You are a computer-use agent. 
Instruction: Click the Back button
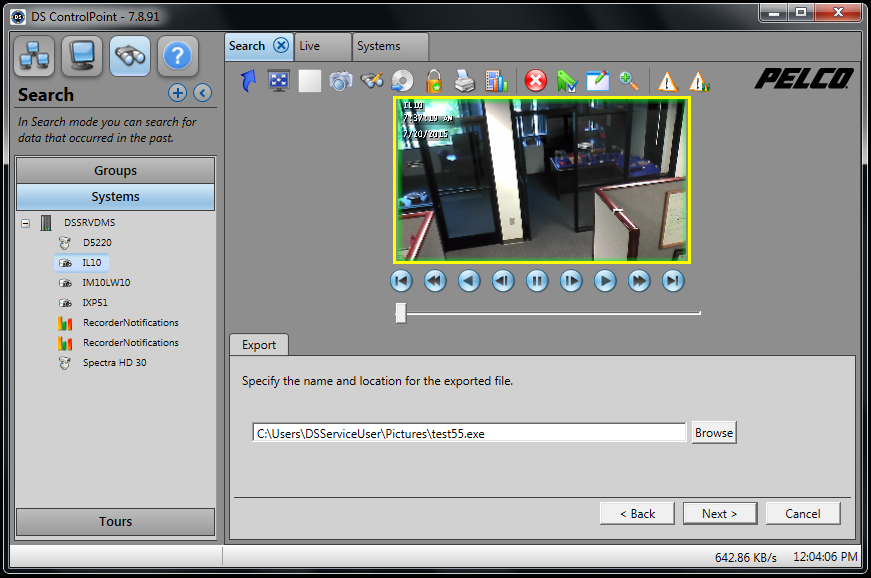point(637,514)
